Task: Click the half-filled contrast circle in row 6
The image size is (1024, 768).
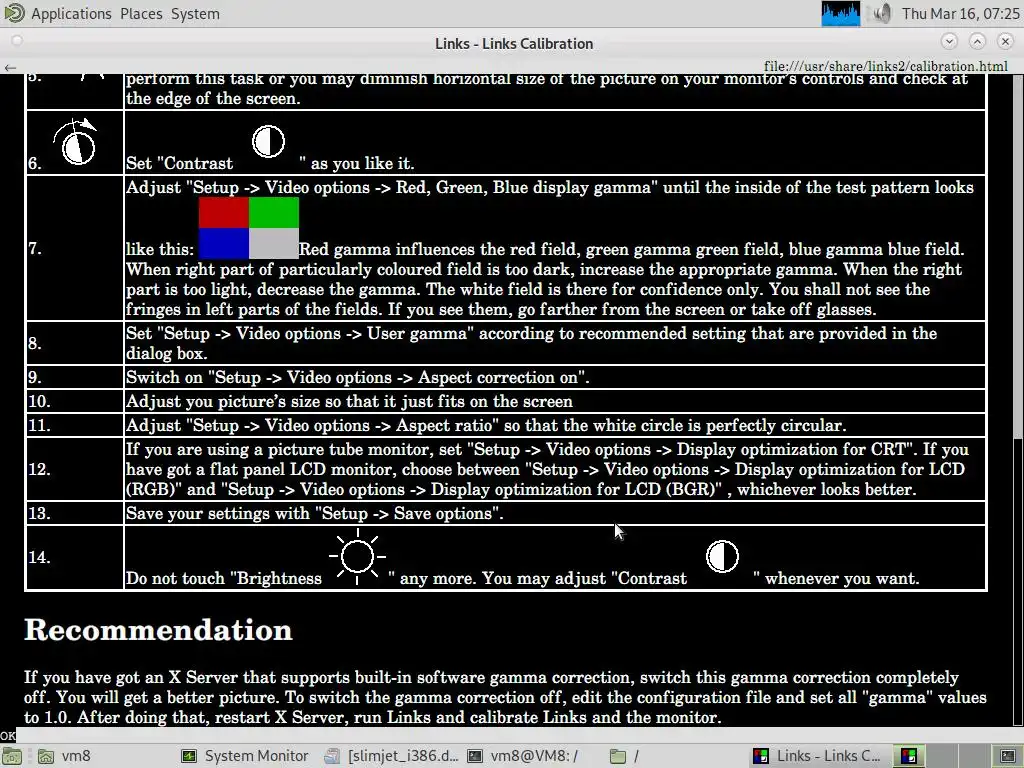Action: tap(268, 141)
